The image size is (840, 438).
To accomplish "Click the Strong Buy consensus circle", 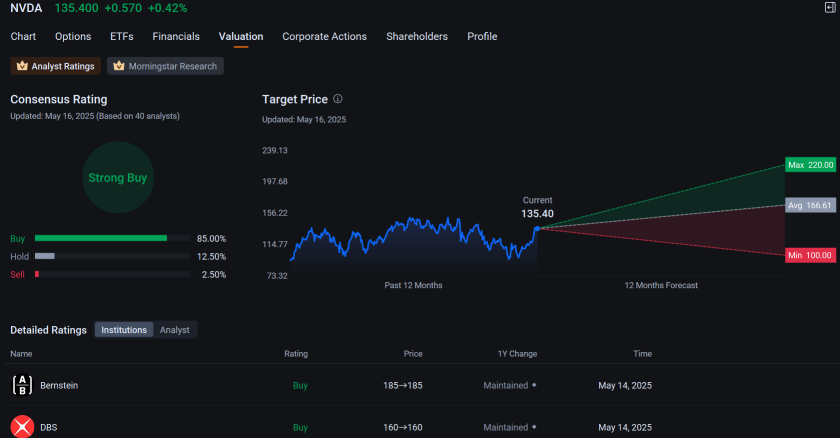I will (118, 177).
